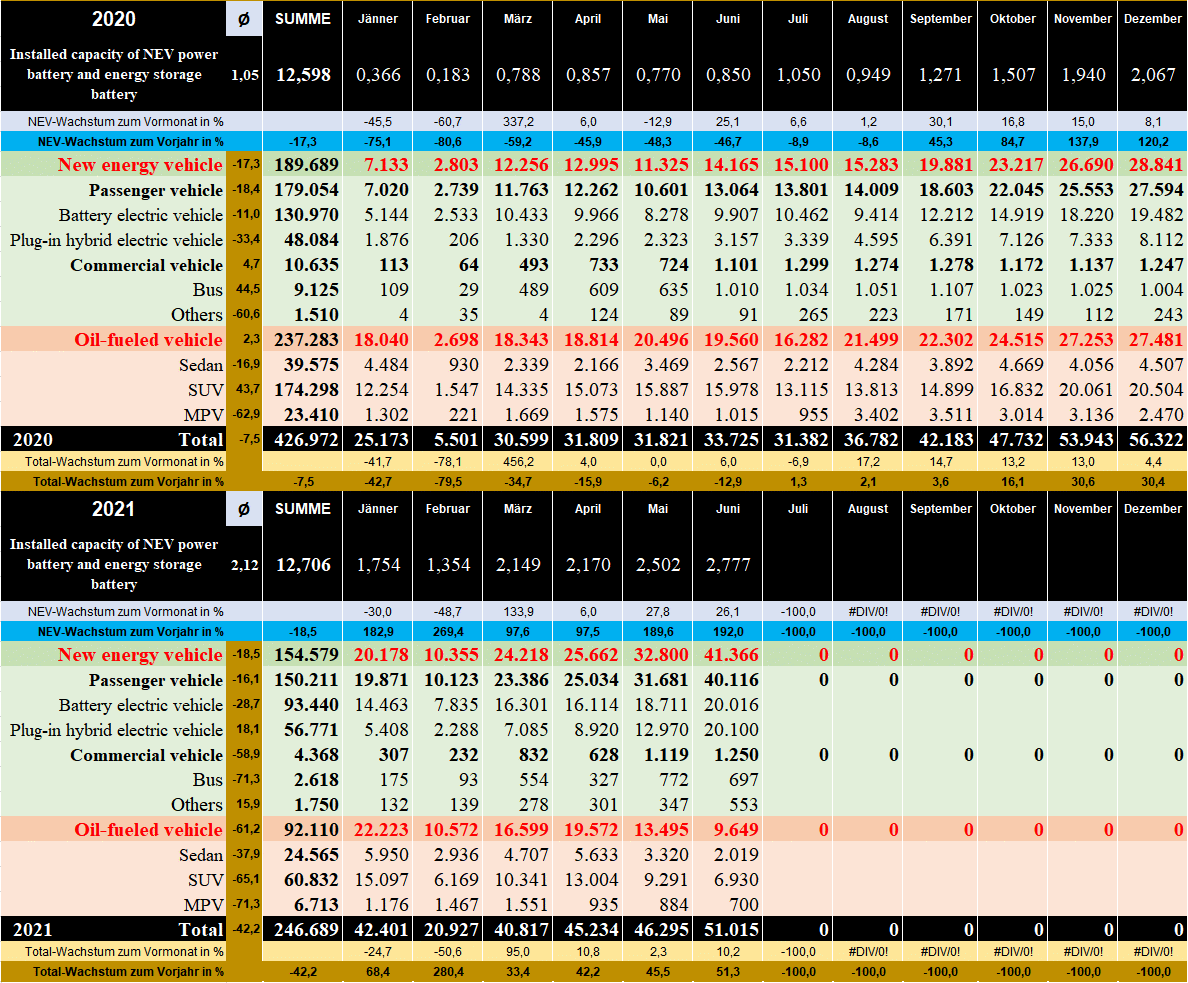The height and width of the screenshot is (983, 1188).
Task: Click the SUMME header in the 2020 table
Action: [302, 19]
